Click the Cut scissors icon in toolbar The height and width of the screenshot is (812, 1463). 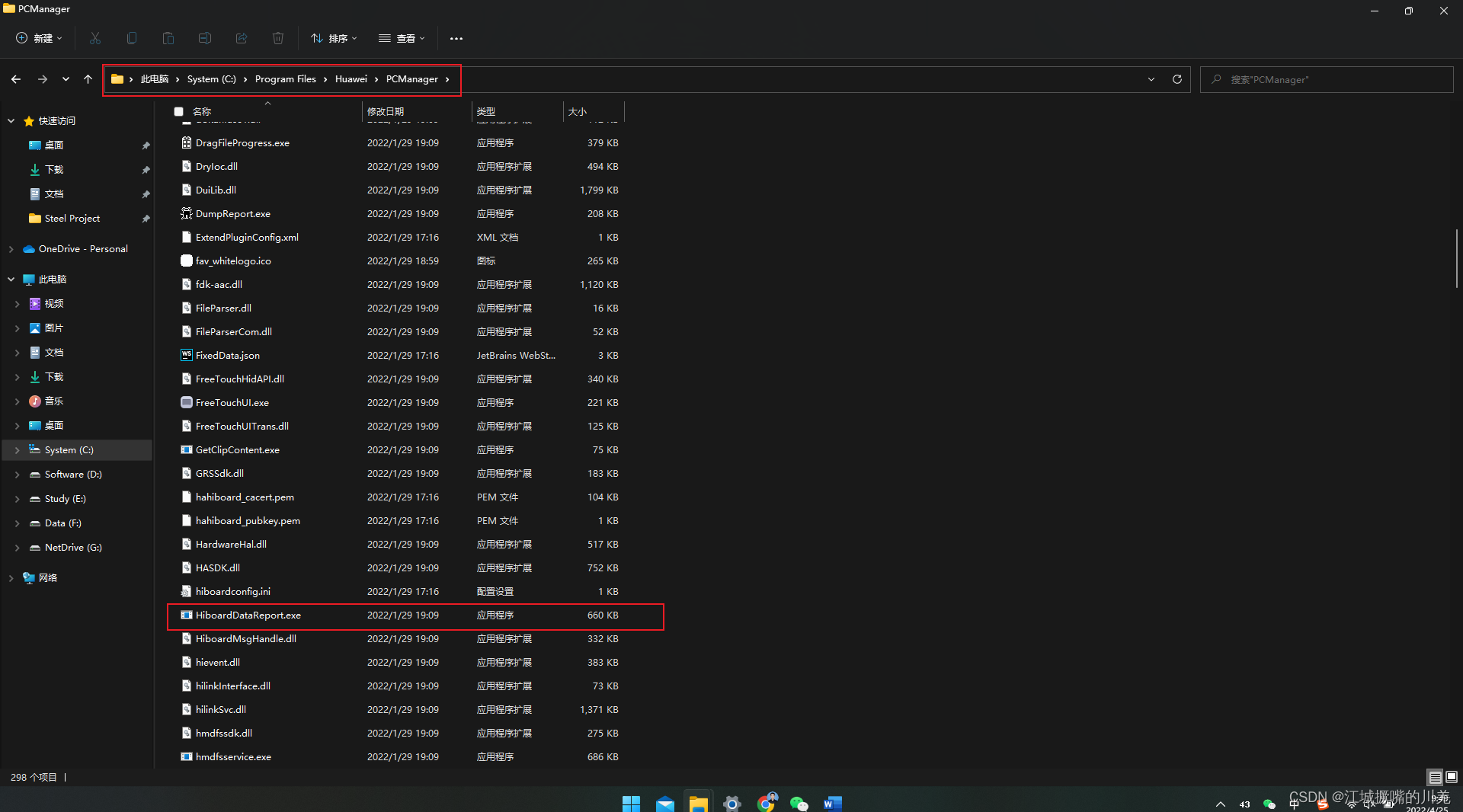click(95, 38)
